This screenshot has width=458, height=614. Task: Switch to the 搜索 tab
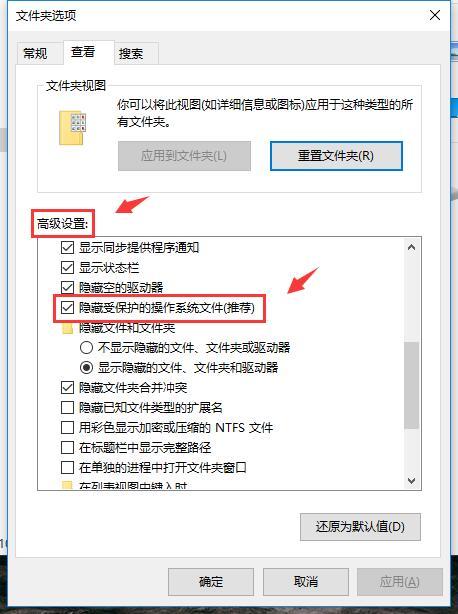(x=131, y=53)
